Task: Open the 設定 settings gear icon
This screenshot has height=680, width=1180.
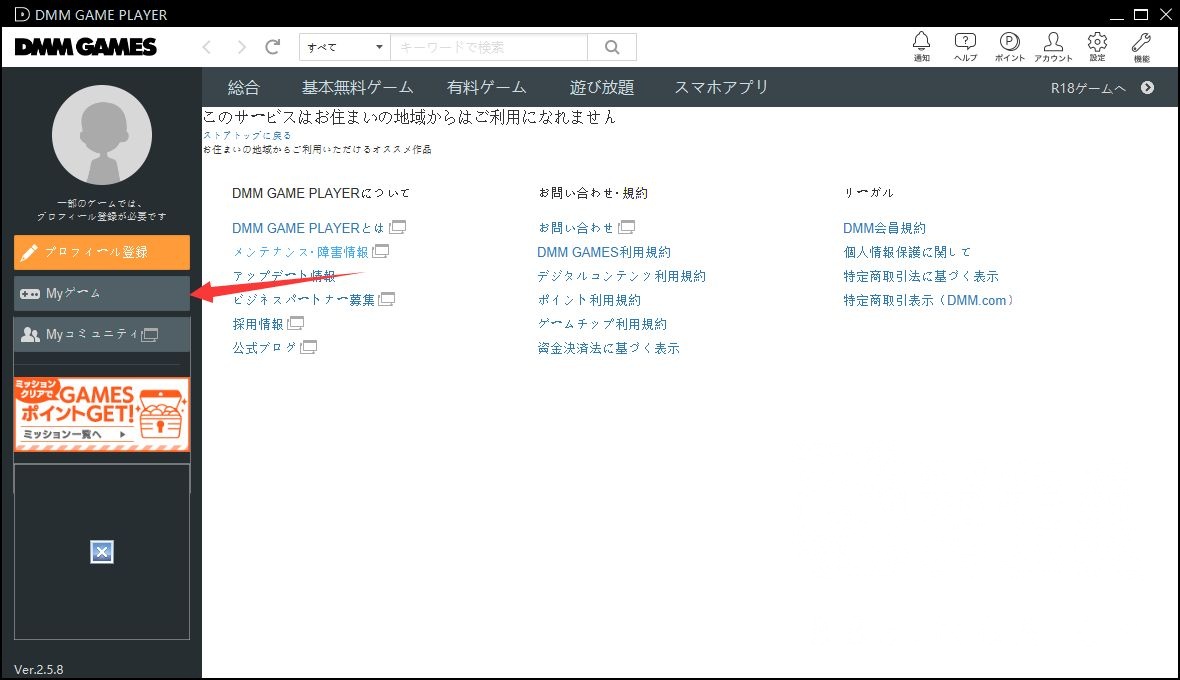Action: point(1097,42)
